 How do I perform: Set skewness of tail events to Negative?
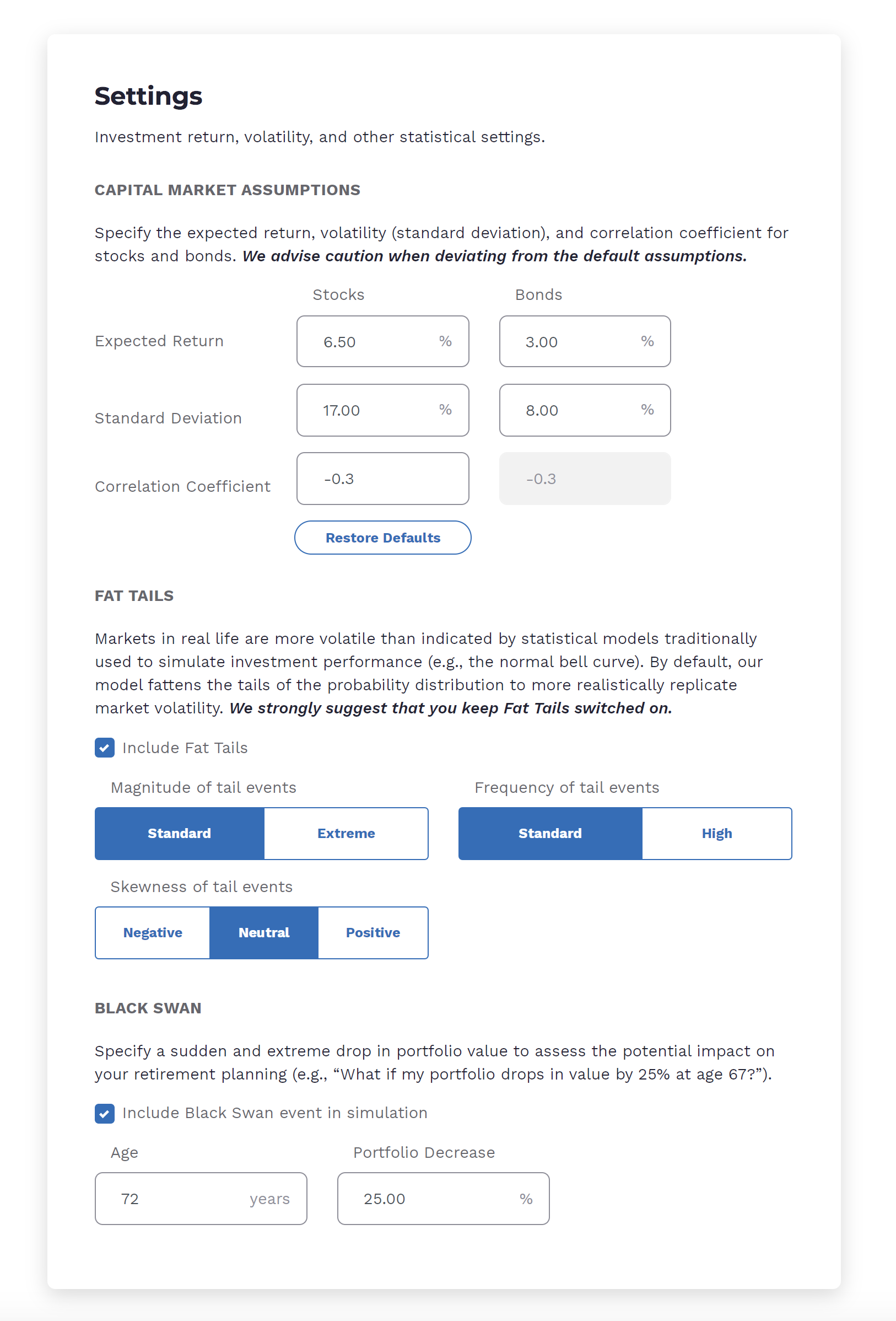coord(152,932)
